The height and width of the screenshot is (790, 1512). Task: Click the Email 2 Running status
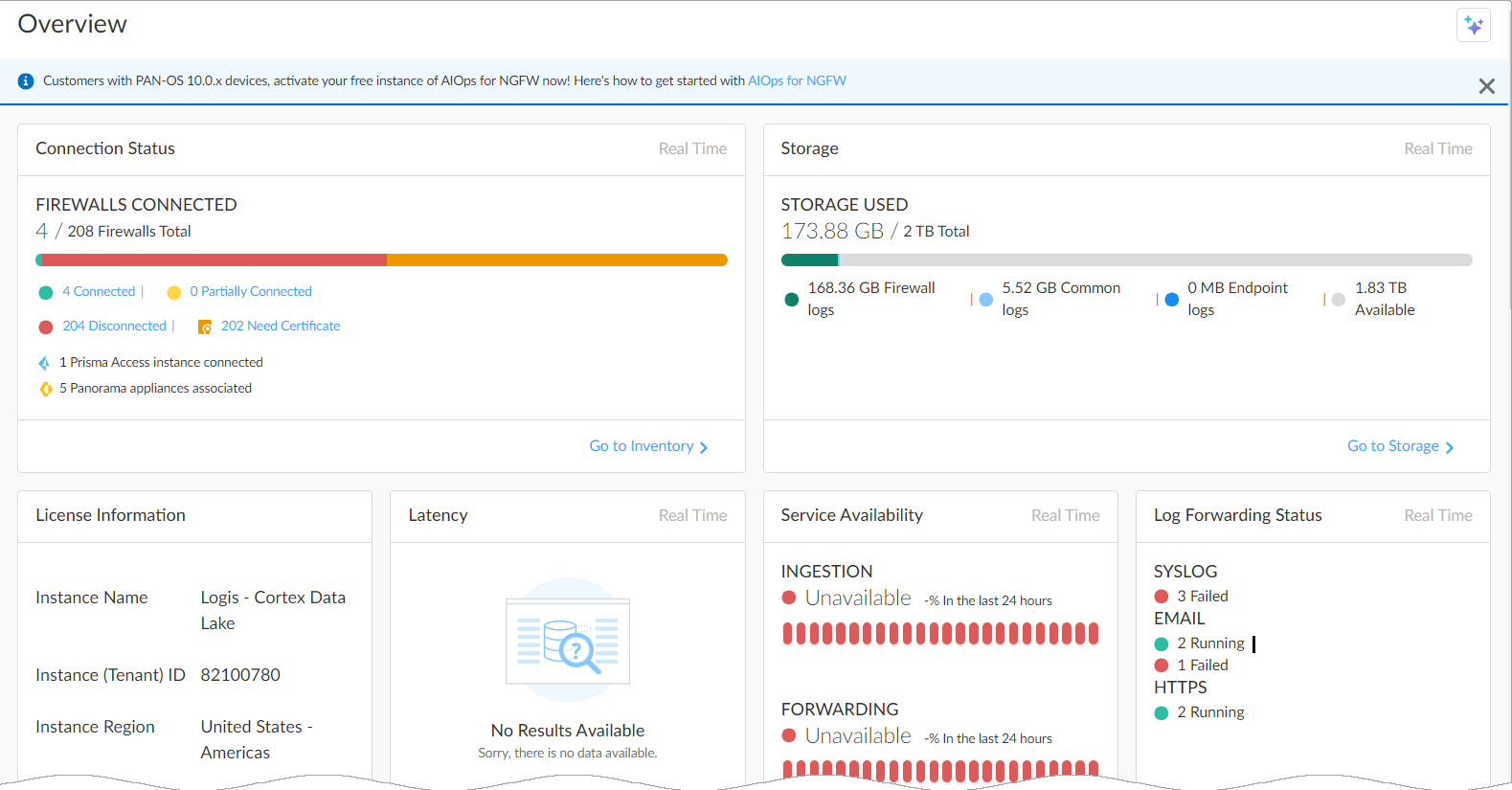(1210, 643)
